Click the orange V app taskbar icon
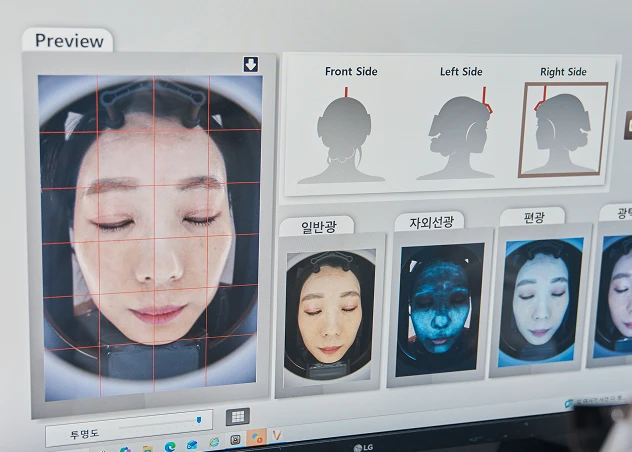The height and width of the screenshot is (452, 632). [x=276, y=435]
